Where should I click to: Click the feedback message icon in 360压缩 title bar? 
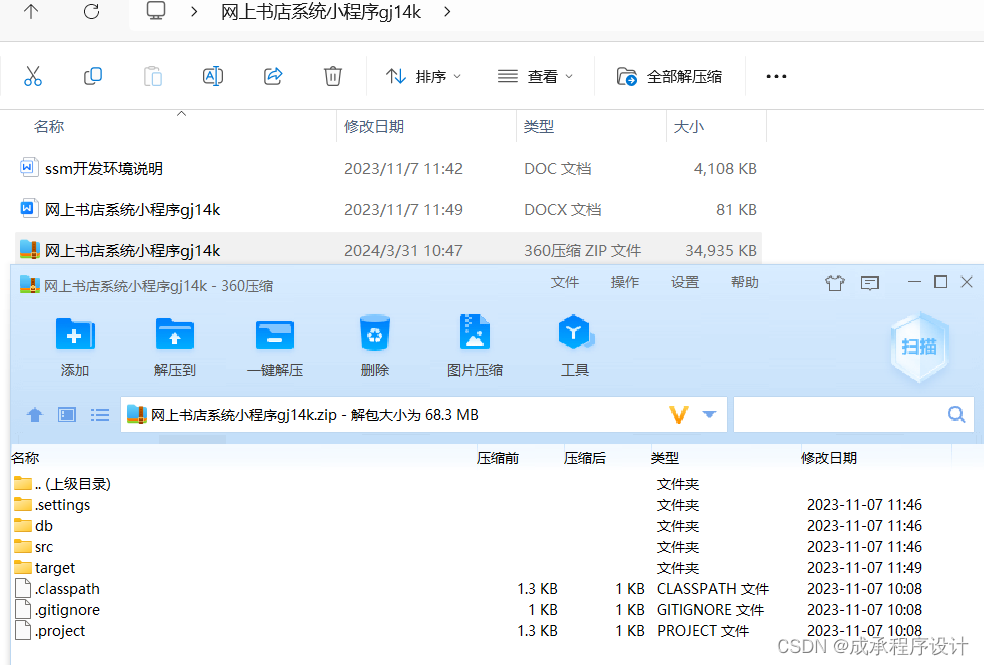870,283
